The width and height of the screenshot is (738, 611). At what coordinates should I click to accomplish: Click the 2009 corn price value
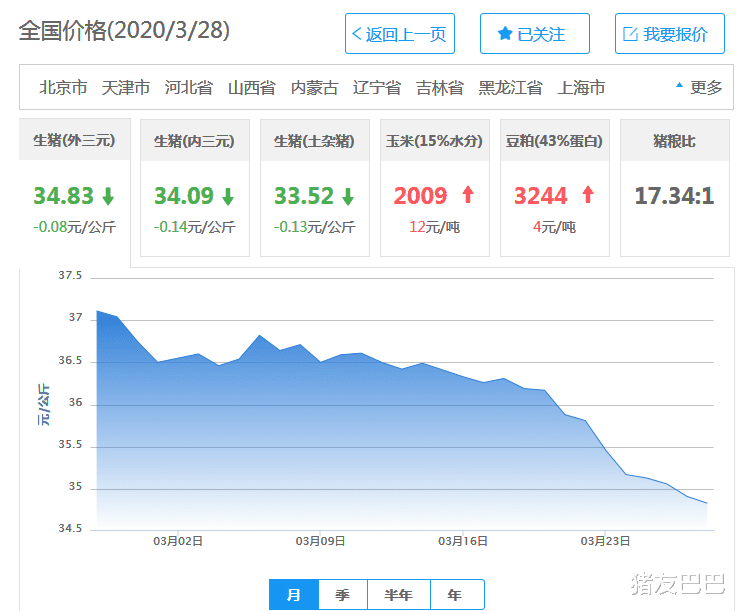[x=420, y=196]
